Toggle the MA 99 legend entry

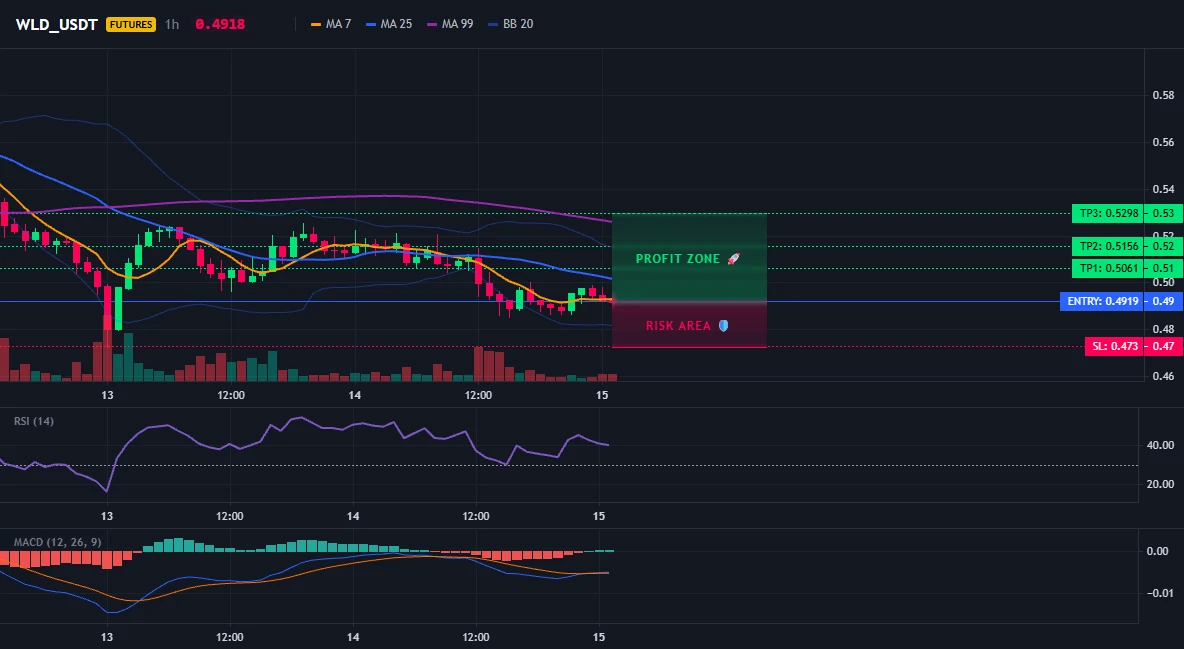450,24
